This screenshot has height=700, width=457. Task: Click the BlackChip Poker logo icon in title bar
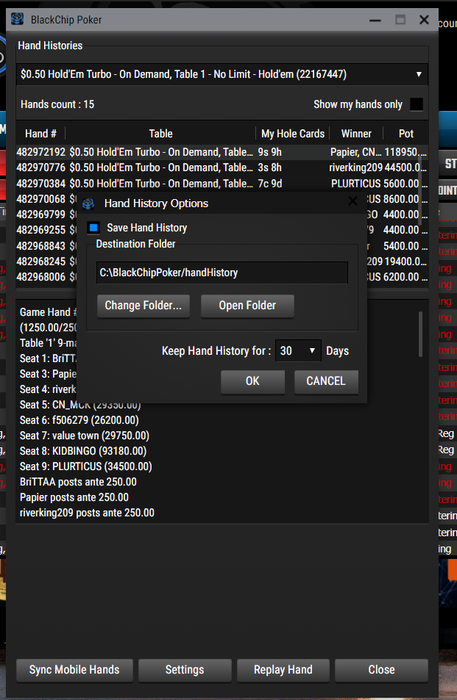click(x=17, y=20)
